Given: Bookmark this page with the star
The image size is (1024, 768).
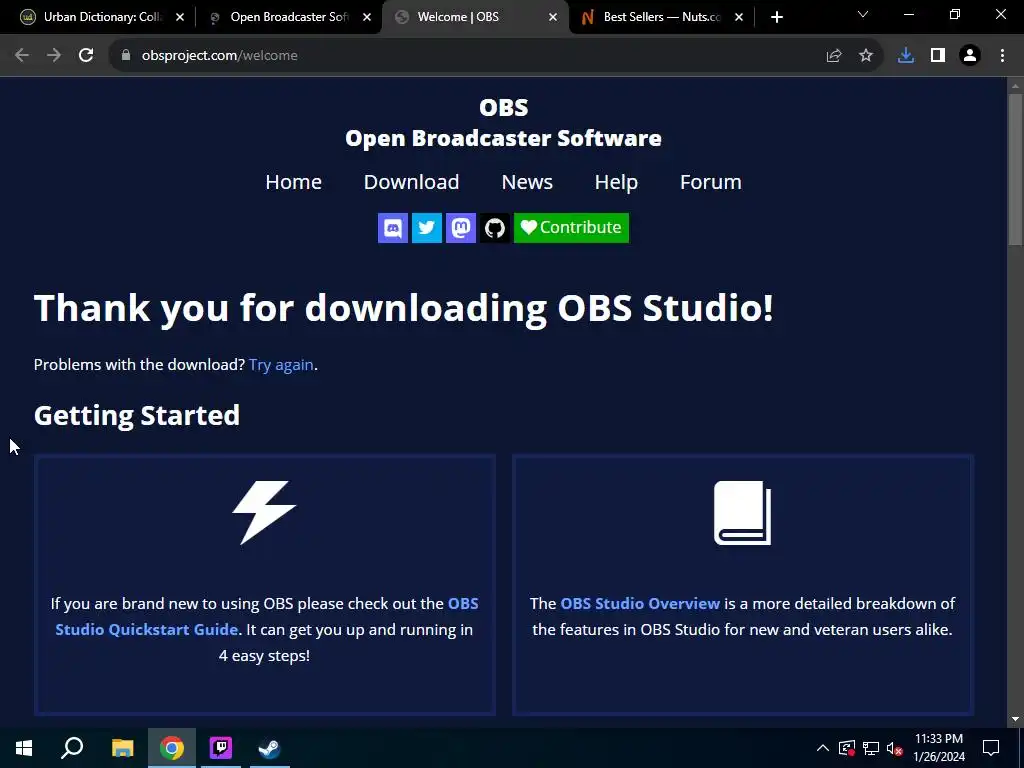Looking at the screenshot, I should [866, 56].
